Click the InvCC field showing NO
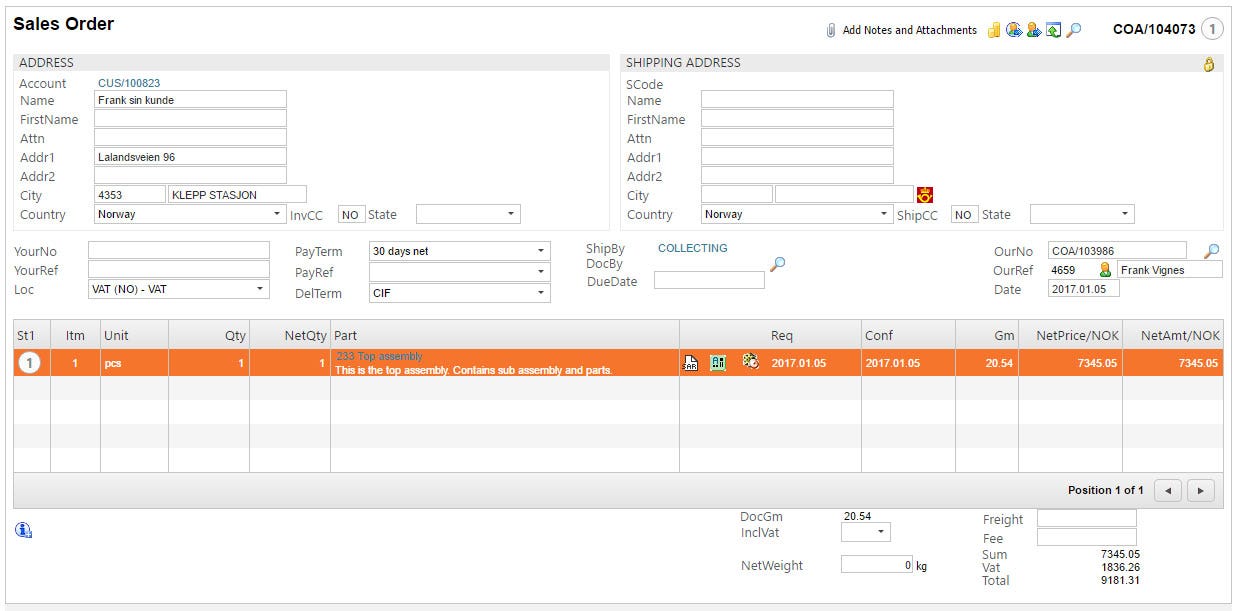Image resolution: width=1239 pixels, height=611 pixels. (351, 215)
